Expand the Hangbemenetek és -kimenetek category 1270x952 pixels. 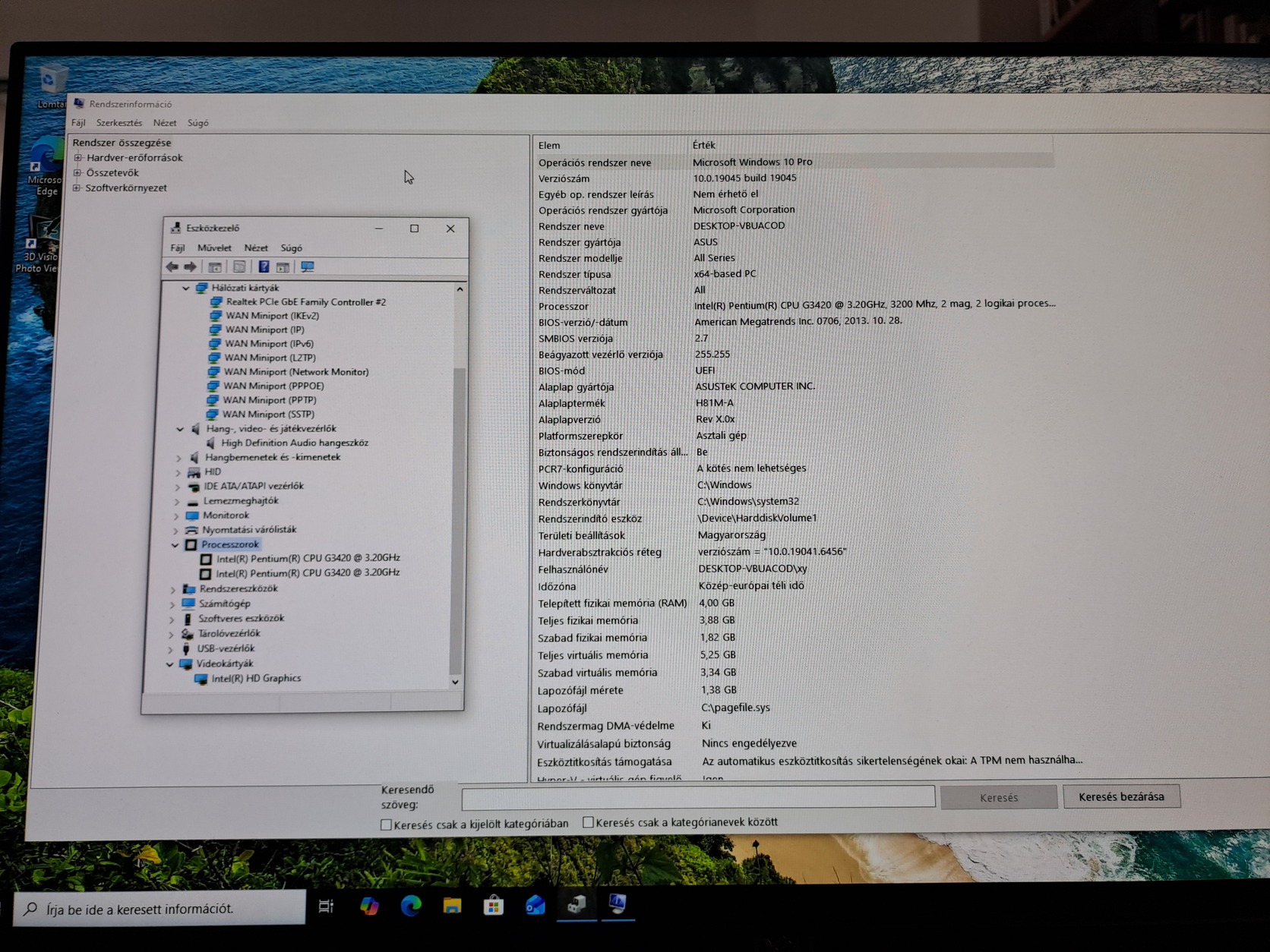(178, 458)
